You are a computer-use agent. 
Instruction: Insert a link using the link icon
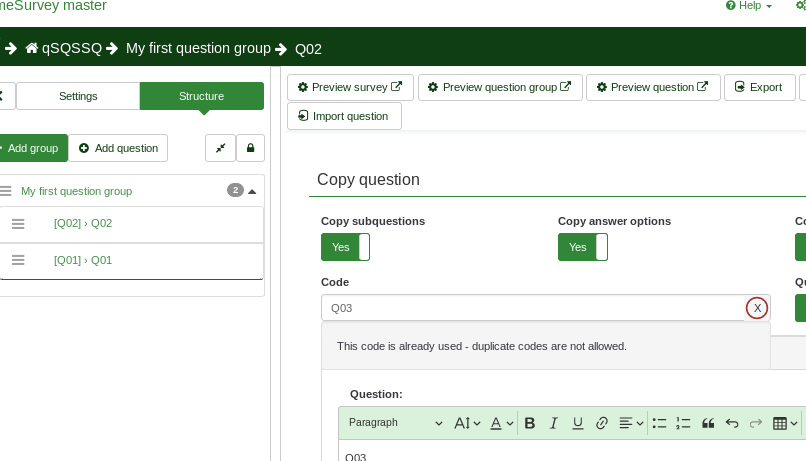point(602,423)
